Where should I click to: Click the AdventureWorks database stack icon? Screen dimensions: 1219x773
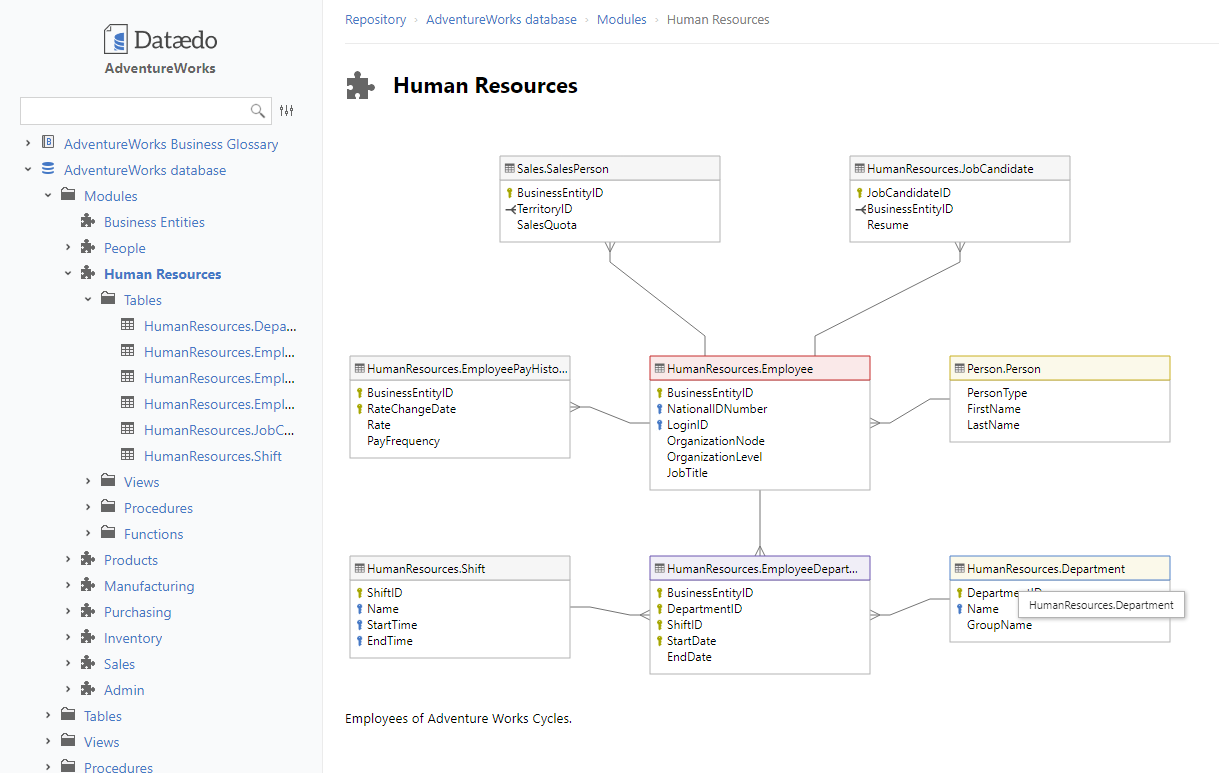tap(48, 169)
